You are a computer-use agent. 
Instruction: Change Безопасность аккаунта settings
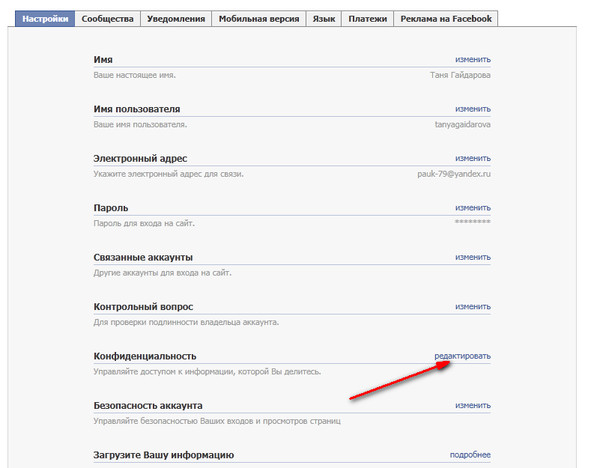[473, 405]
